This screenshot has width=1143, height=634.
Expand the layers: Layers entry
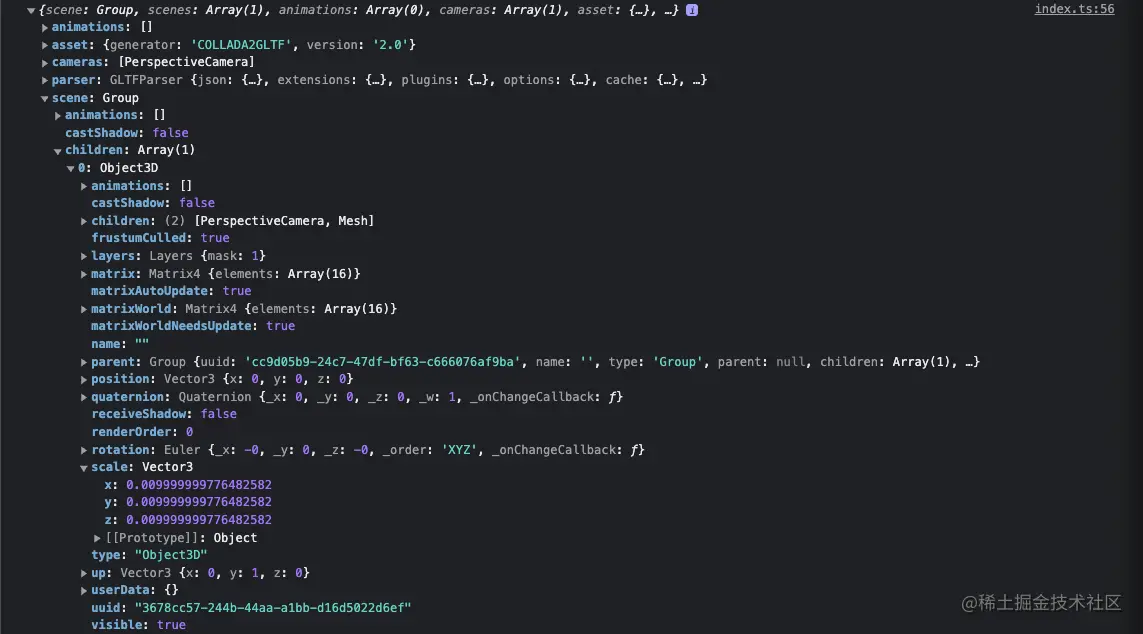coord(84,256)
